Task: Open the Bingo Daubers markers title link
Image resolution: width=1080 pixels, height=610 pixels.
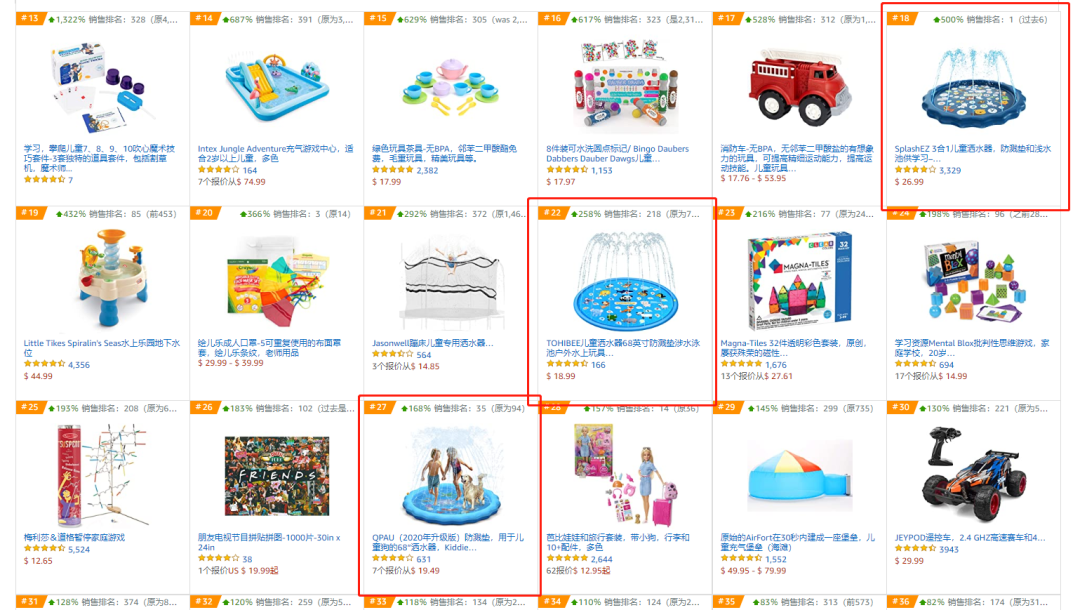Action: click(x=618, y=153)
